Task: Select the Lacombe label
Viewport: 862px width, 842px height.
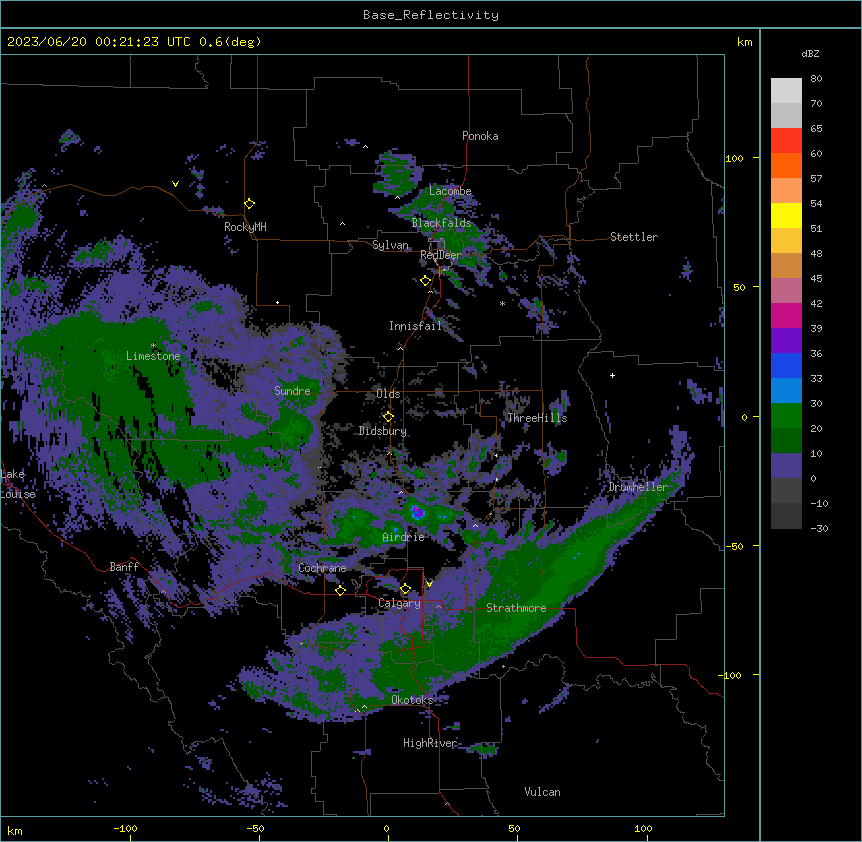Action: click(x=450, y=191)
